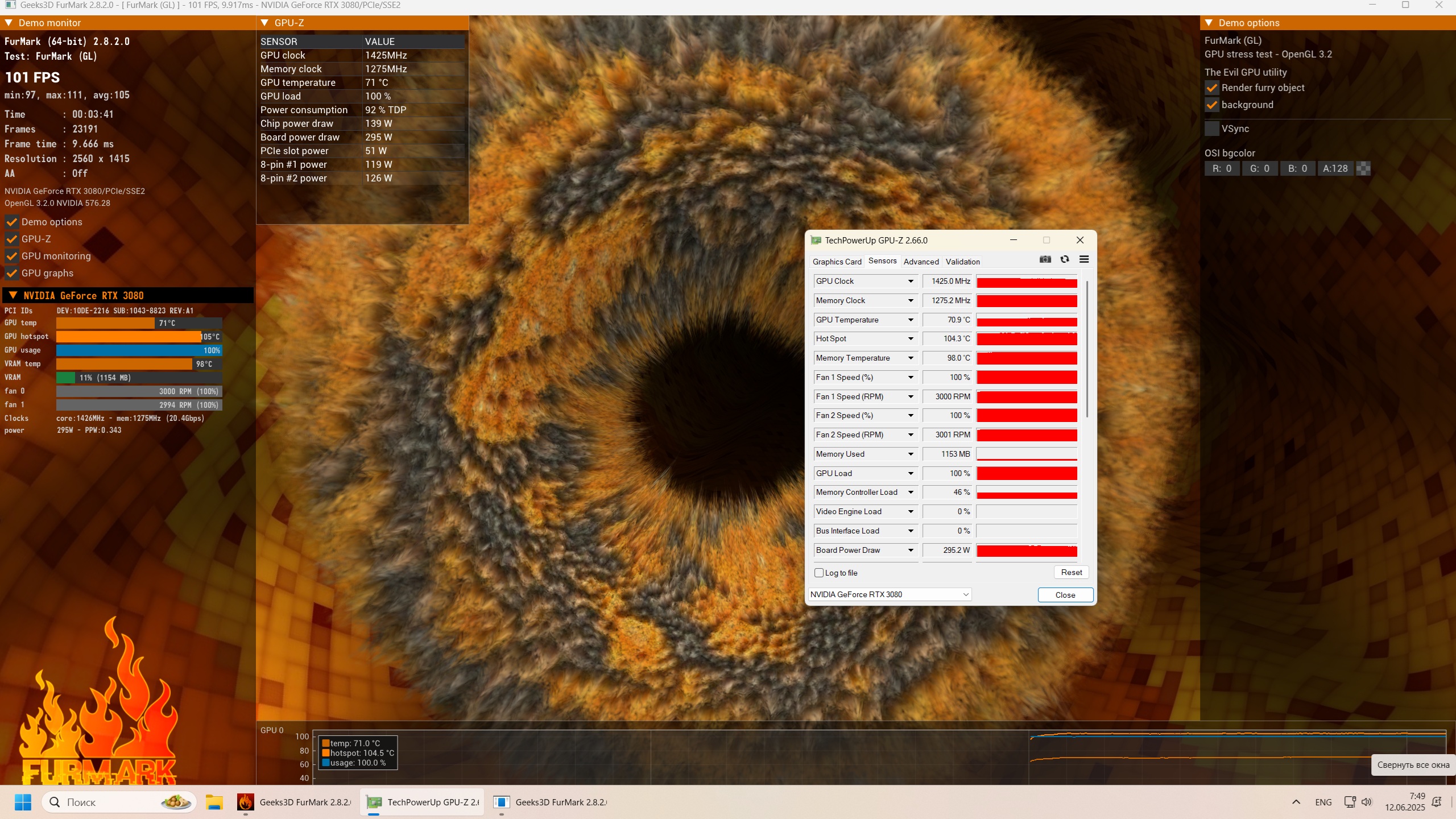Open Fan 1 Speed (%) dropdown
Viewport: 1456px width, 819px height.
pyautogui.click(x=911, y=377)
